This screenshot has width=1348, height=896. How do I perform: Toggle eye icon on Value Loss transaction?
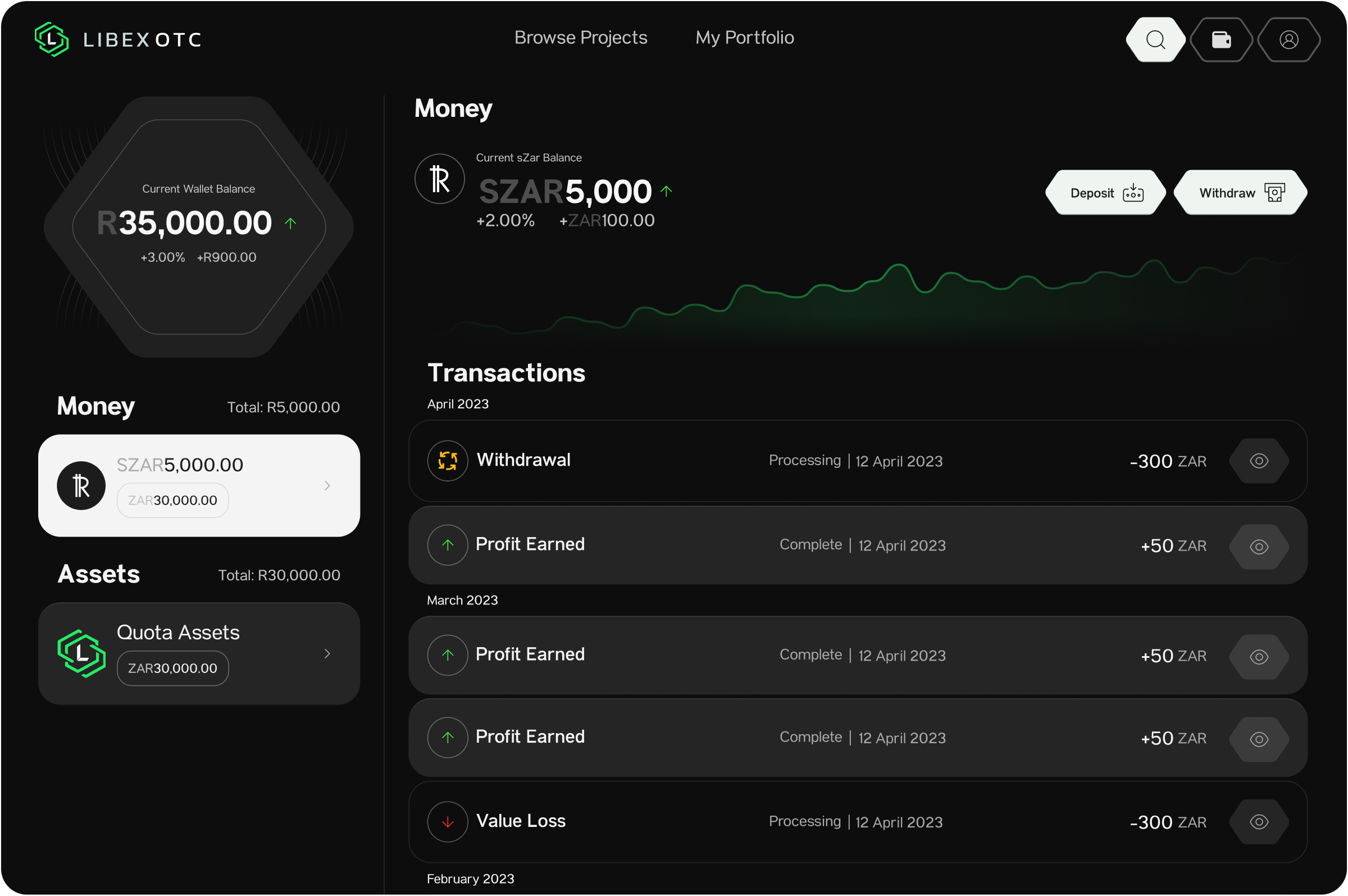pyautogui.click(x=1259, y=822)
